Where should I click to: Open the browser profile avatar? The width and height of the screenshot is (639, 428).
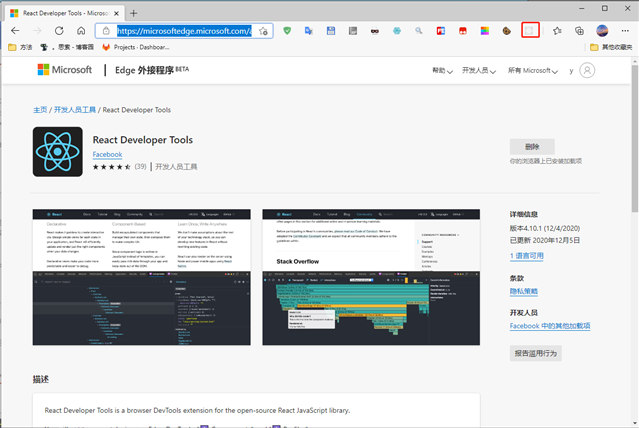point(602,31)
